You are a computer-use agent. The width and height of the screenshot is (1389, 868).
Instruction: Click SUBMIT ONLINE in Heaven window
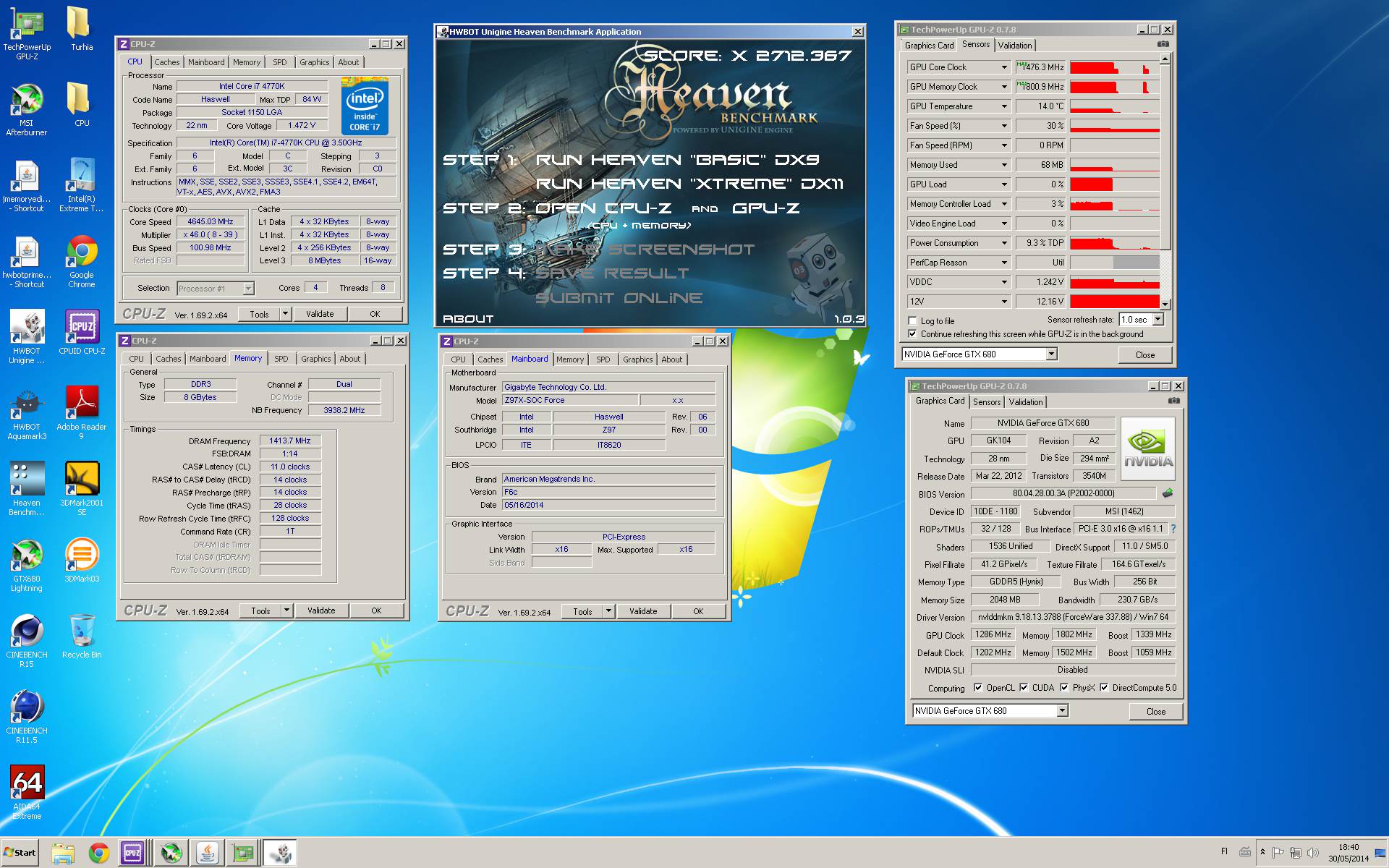[619, 298]
